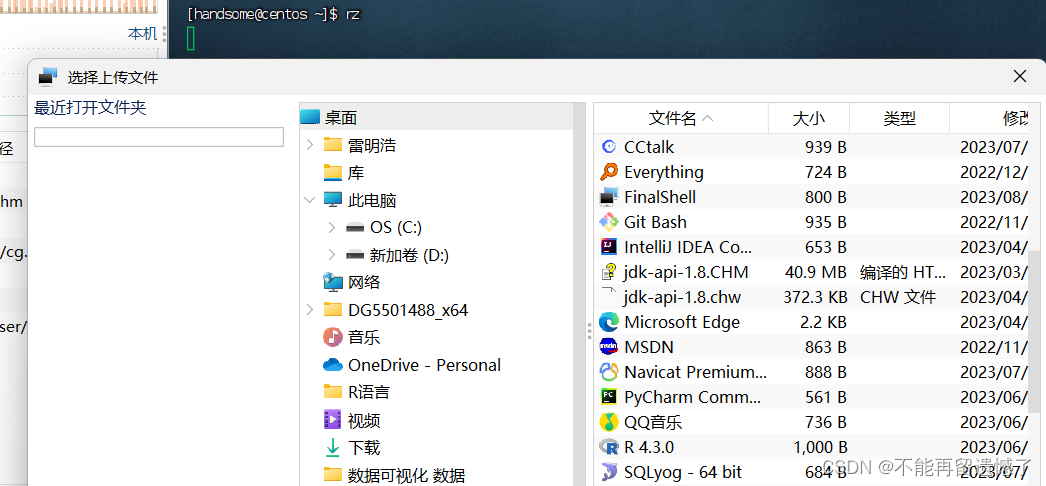Sort files by 类型 column
This screenshot has width=1046, height=486.
pyautogui.click(x=899, y=119)
